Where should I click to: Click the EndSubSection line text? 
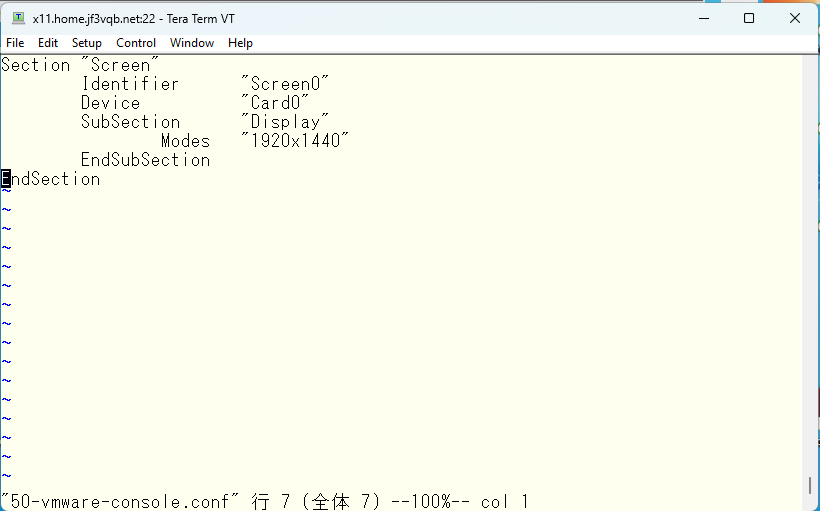coord(145,160)
